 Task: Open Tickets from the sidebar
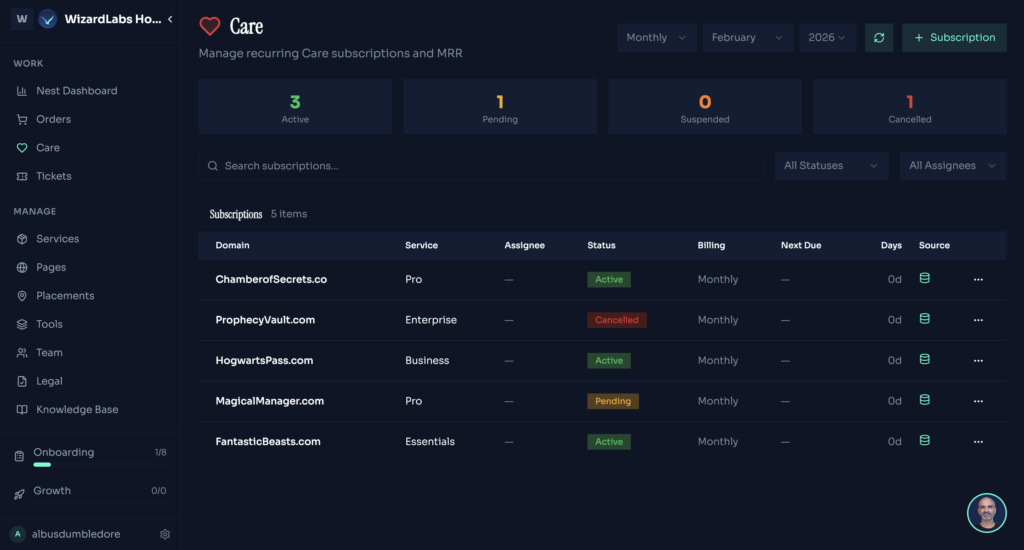tap(54, 176)
